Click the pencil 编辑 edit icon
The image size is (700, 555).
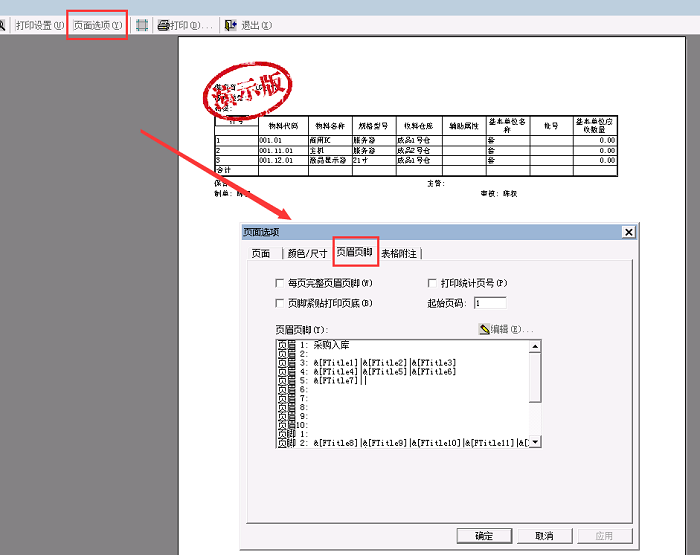(x=485, y=329)
